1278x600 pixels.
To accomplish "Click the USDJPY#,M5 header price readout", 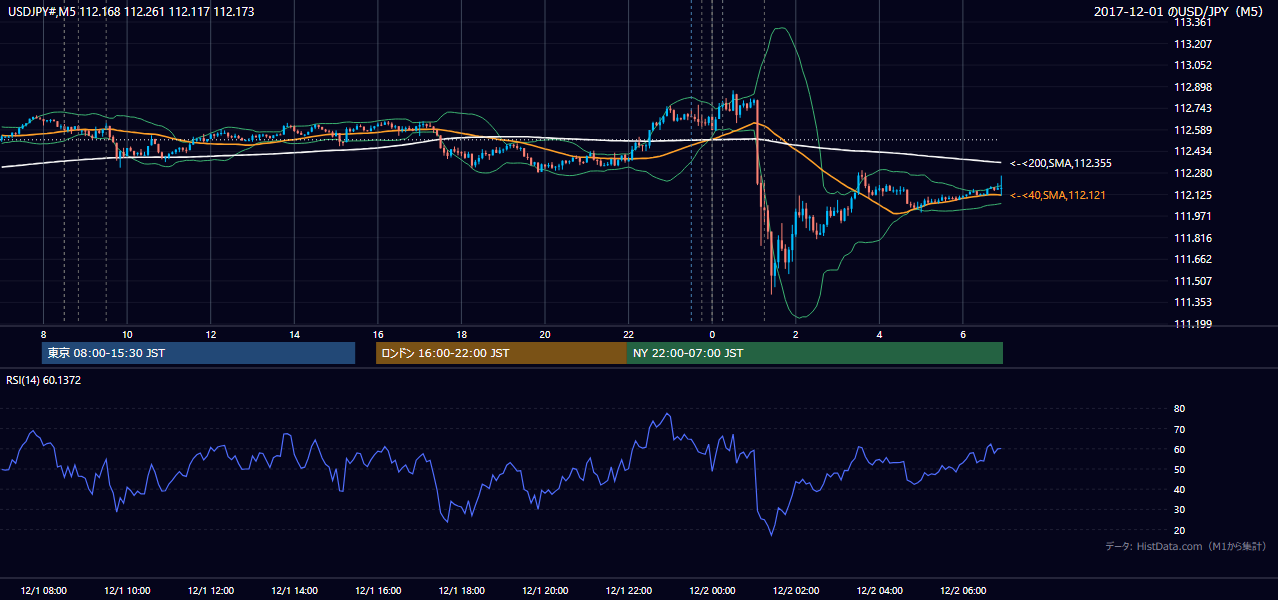I will pos(130,11).
